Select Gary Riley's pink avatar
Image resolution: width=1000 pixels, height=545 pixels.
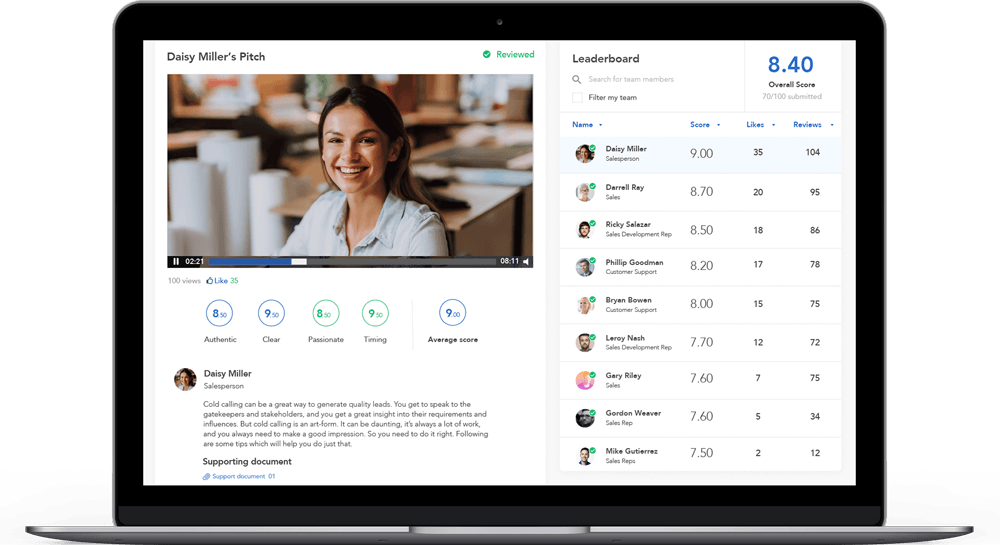tap(585, 380)
